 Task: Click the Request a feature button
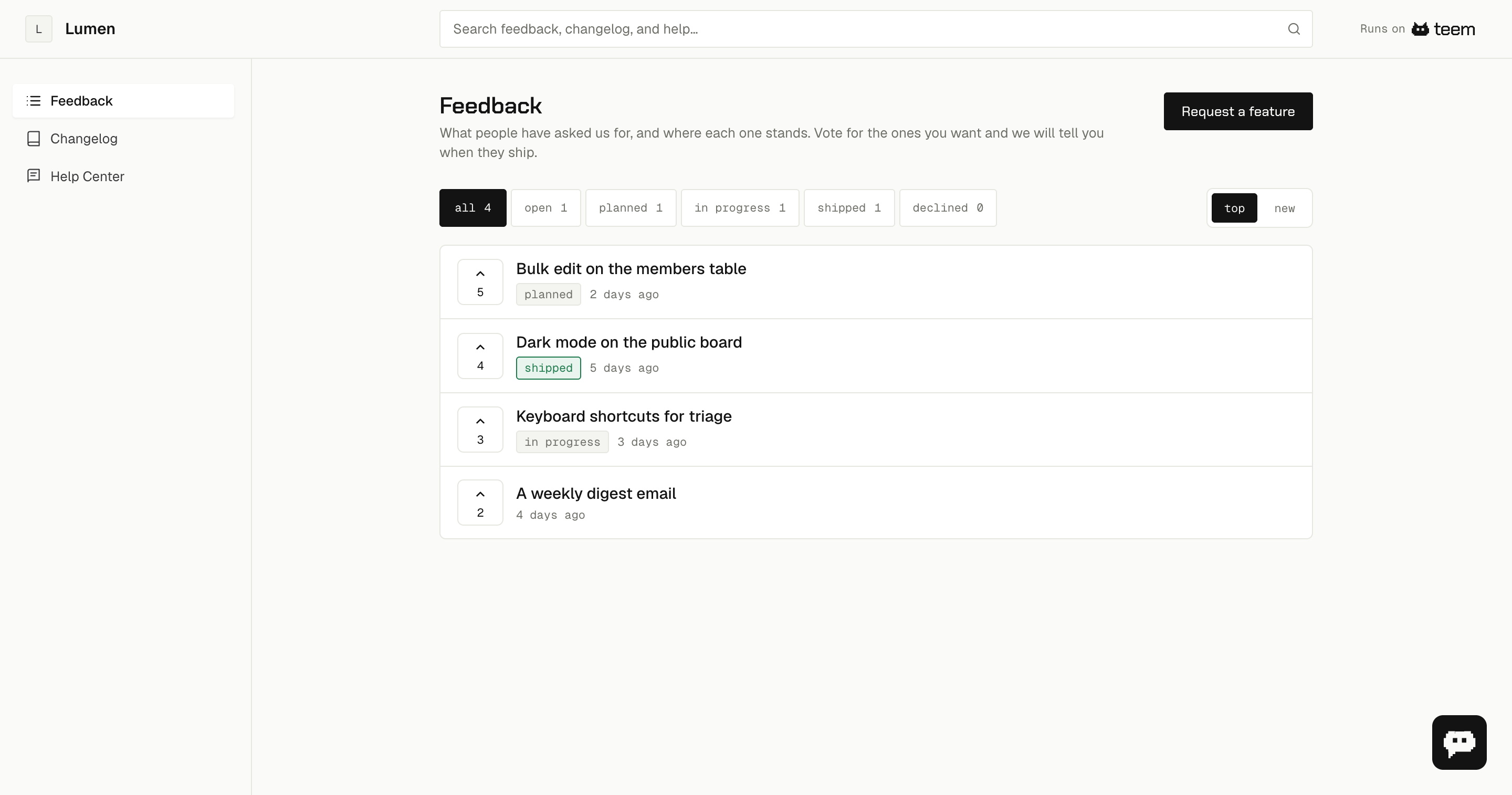[x=1238, y=111]
